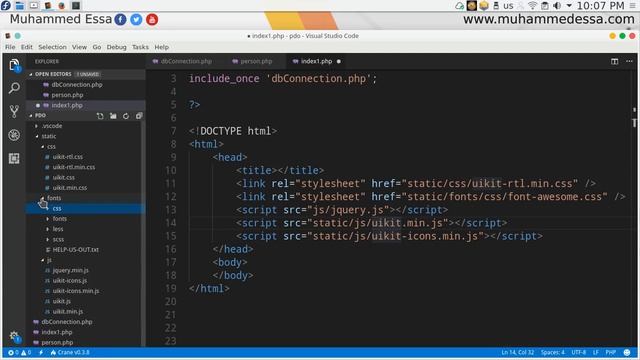The image size is (640, 360).
Task: Click the Refresh Explorer icon
Action: coord(126,116)
